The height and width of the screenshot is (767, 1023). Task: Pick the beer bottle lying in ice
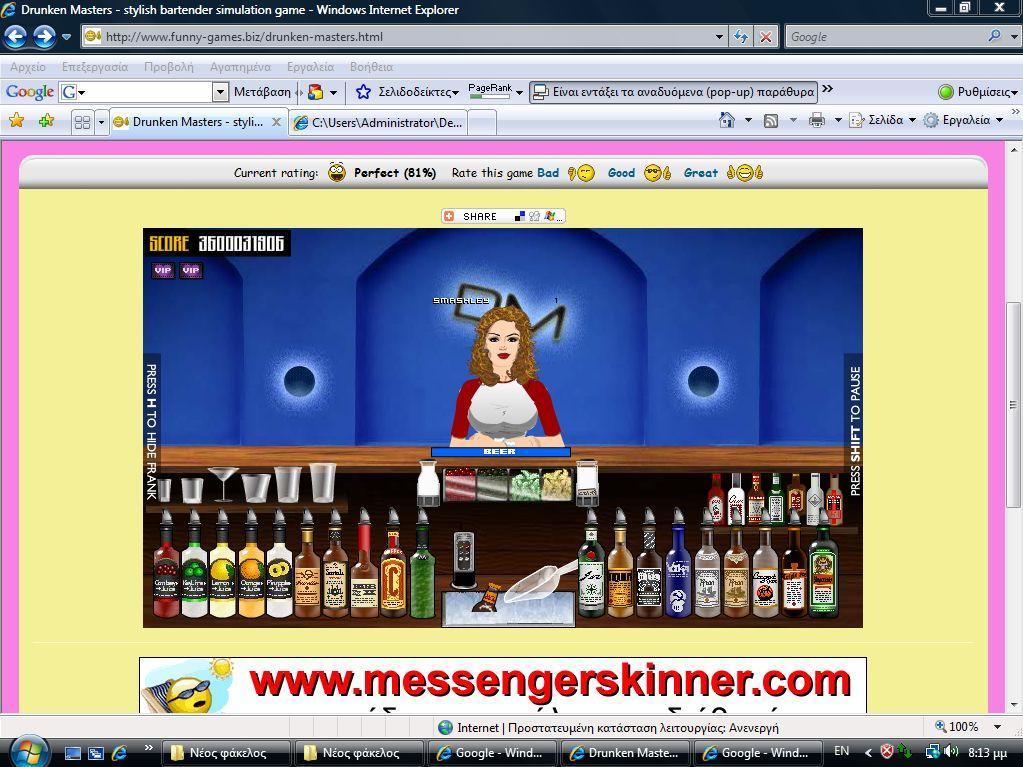[x=487, y=597]
